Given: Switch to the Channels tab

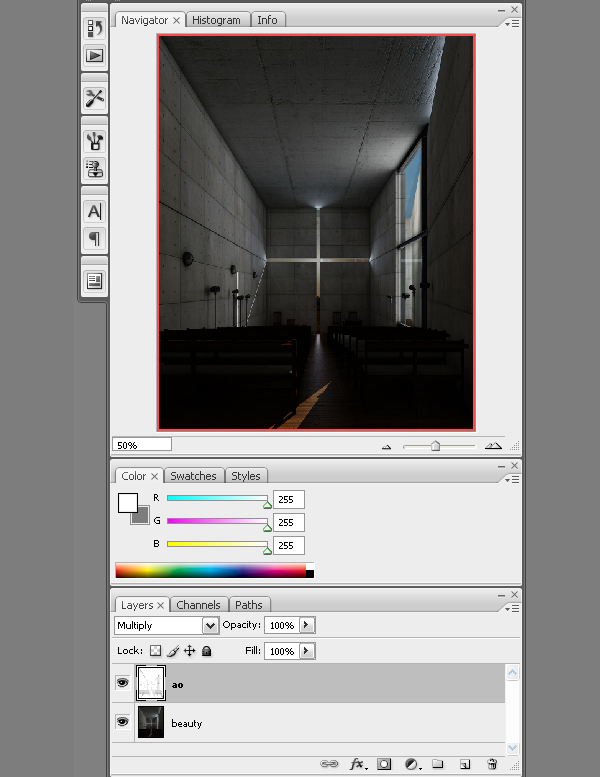Looking at the screenshot, I should click(x=198, y=605).
